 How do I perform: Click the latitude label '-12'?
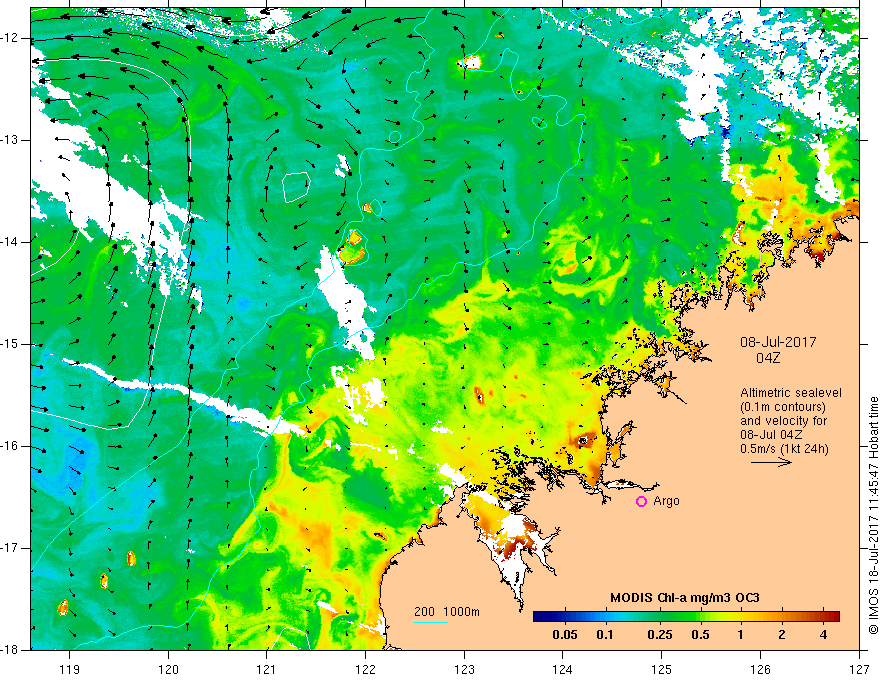[10, 38]
